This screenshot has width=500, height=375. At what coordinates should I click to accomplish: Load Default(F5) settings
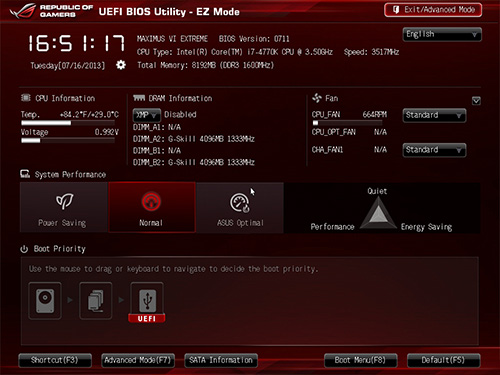click(443, 360)
